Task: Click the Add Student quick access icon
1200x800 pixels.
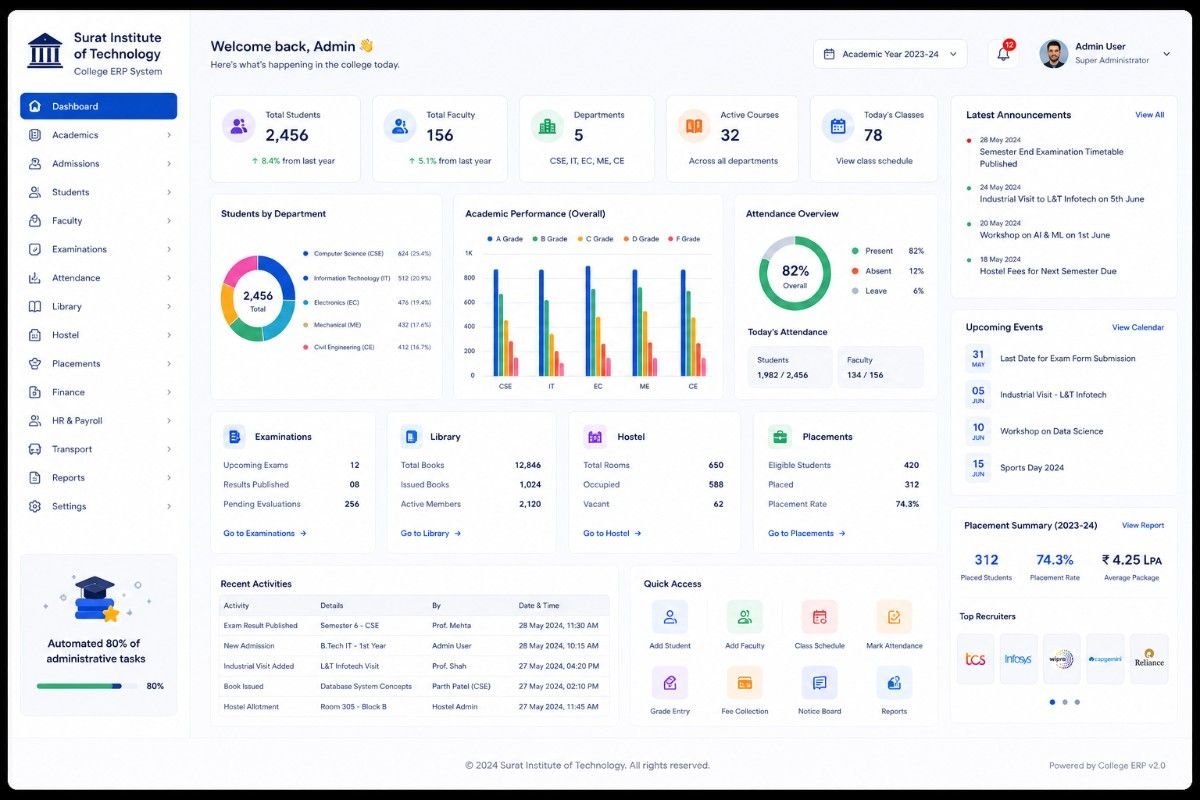Action: 670,617
